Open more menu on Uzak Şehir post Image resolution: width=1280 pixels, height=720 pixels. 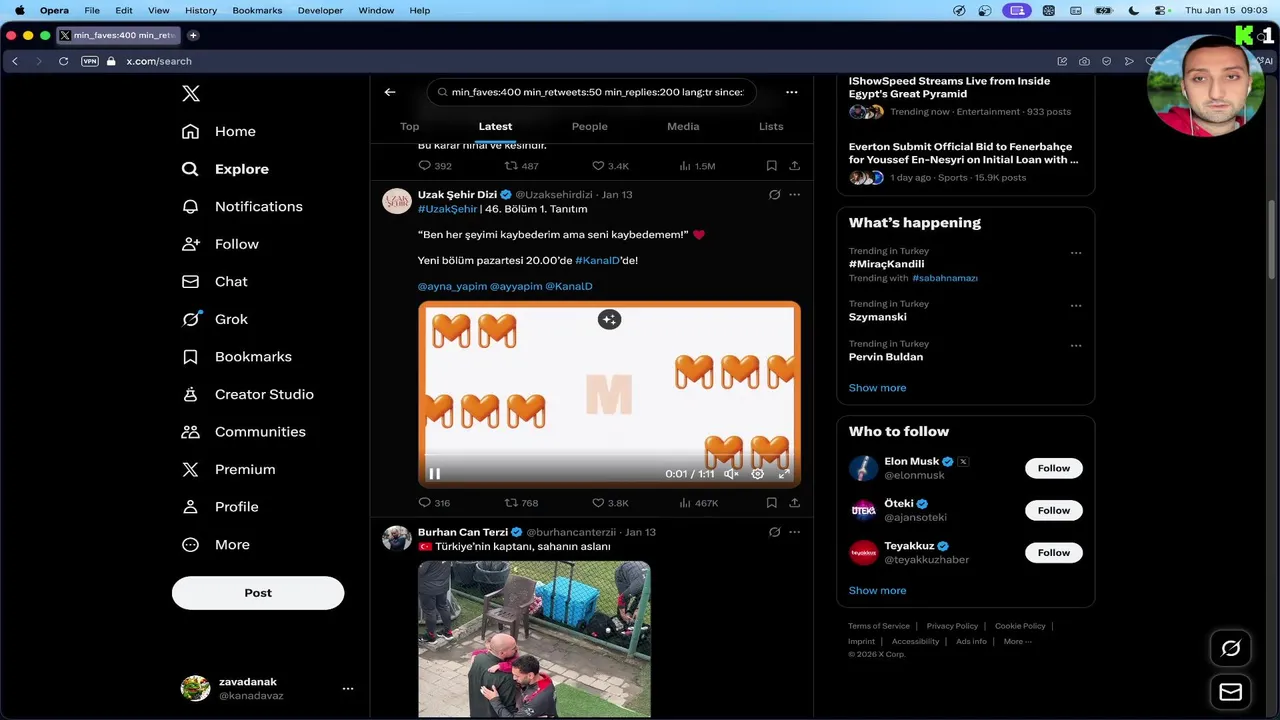pos(794,195)
